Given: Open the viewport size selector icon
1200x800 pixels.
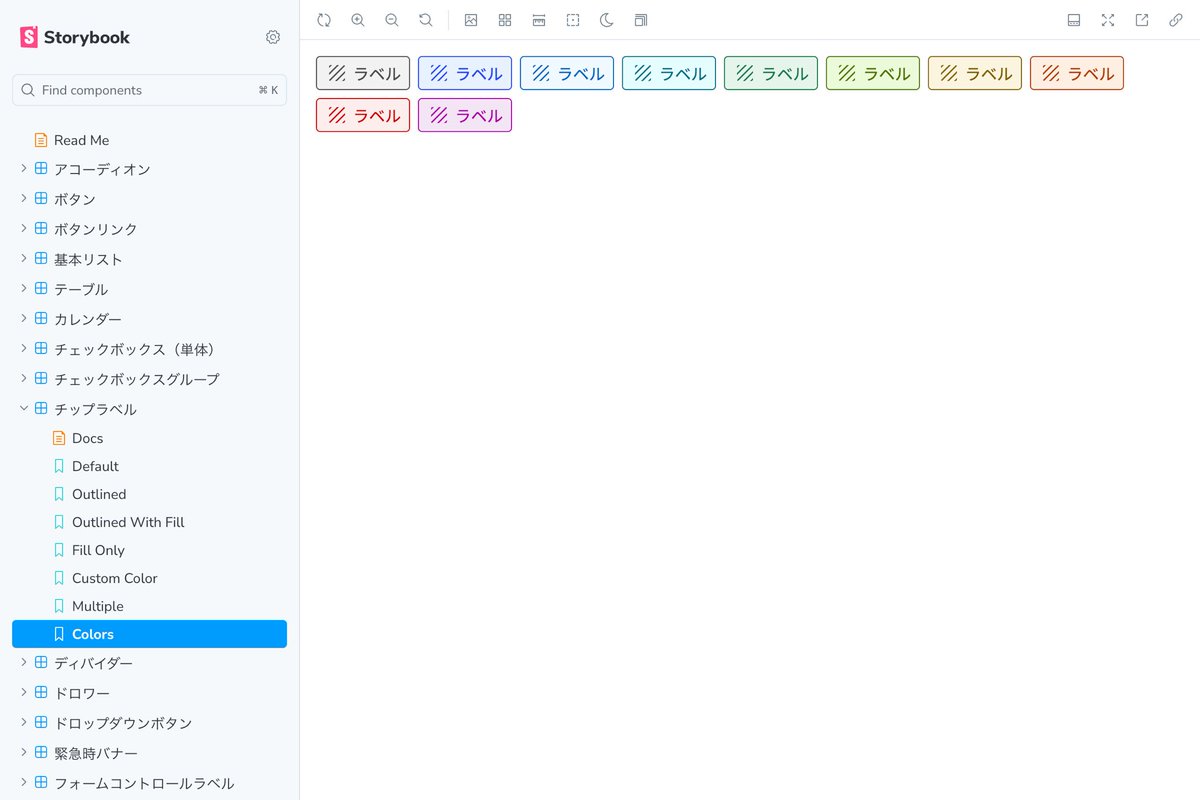Looking at the screenshot, I should pos(641,20).
